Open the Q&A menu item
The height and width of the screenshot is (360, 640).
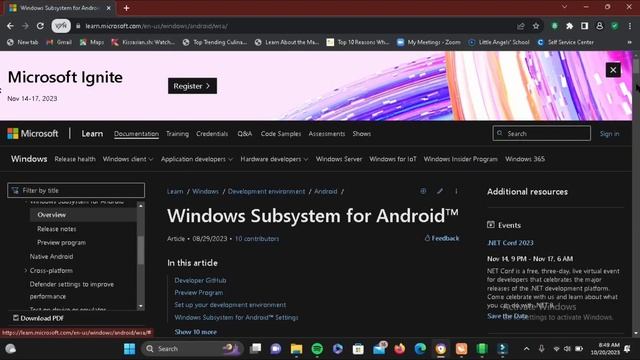(244, 134)
